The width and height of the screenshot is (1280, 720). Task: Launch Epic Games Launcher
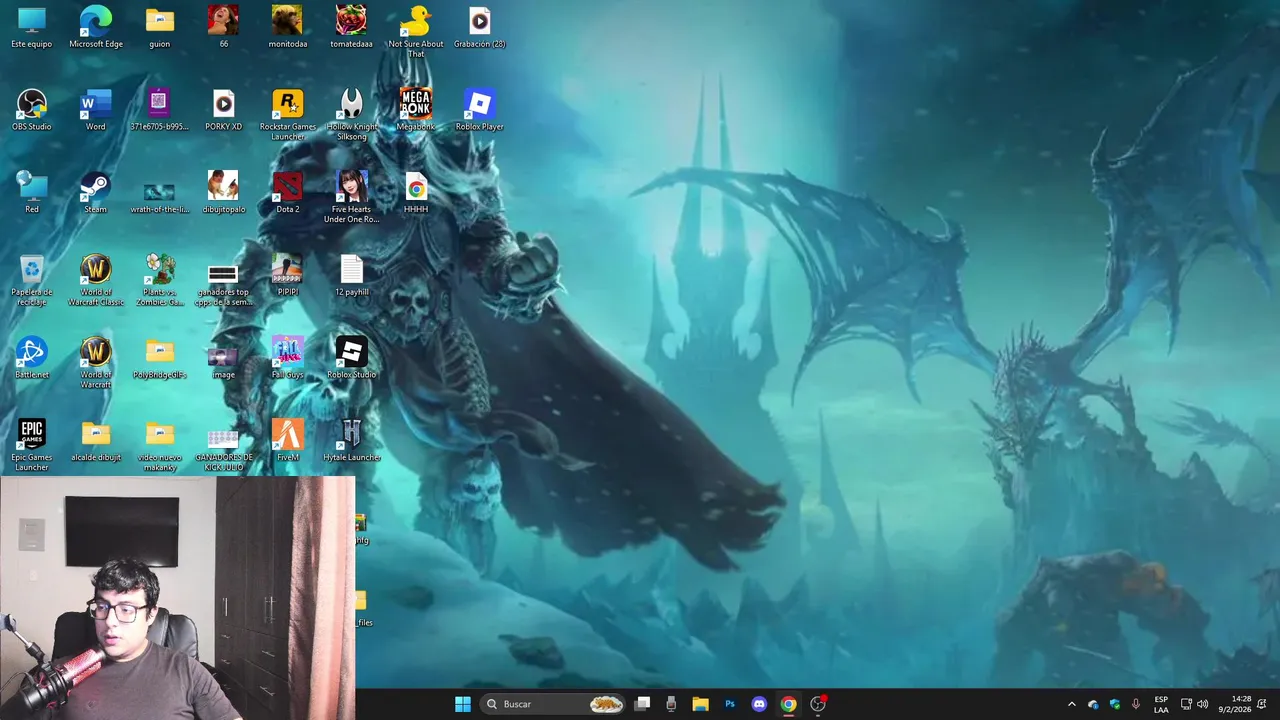[32, 445]
